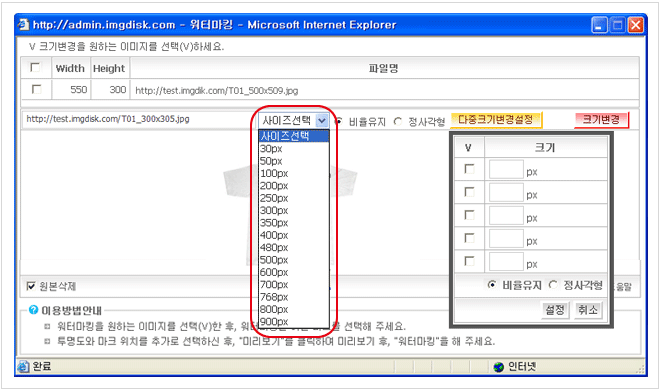
Task: Click the 취소 button in size panel
Action: tap(588, 310)
